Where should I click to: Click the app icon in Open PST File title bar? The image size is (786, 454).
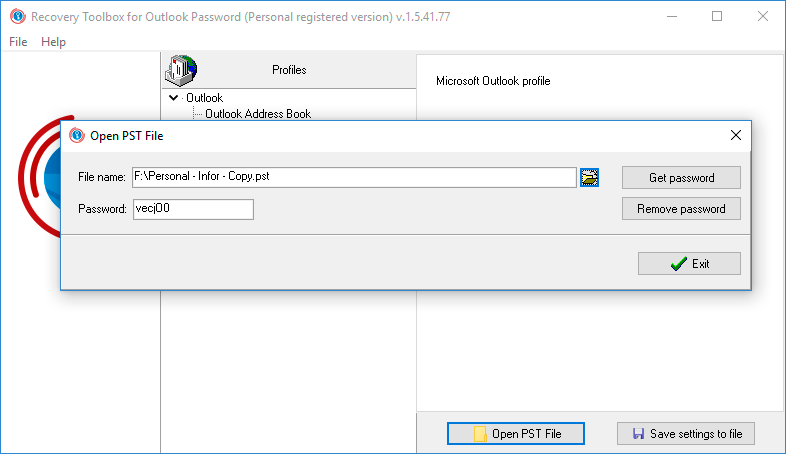77,135
